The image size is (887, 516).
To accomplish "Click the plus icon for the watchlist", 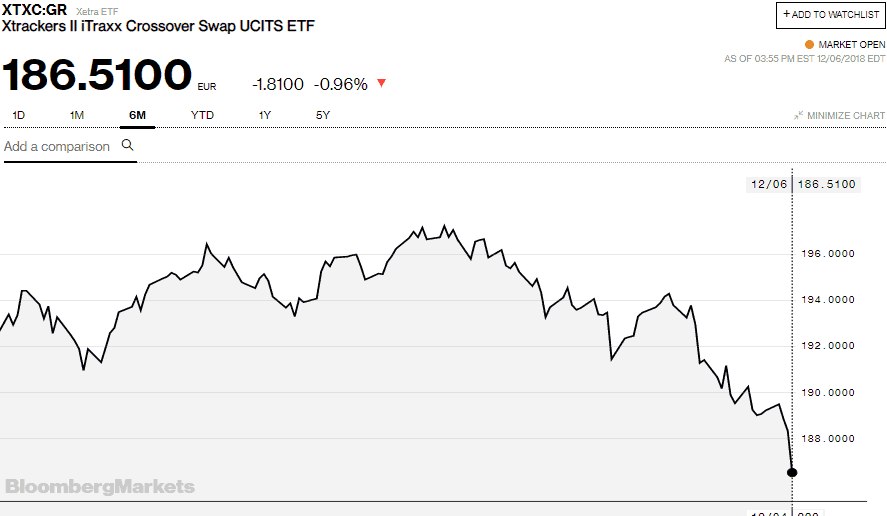I will pyautogui.click(x=787, y=15).
